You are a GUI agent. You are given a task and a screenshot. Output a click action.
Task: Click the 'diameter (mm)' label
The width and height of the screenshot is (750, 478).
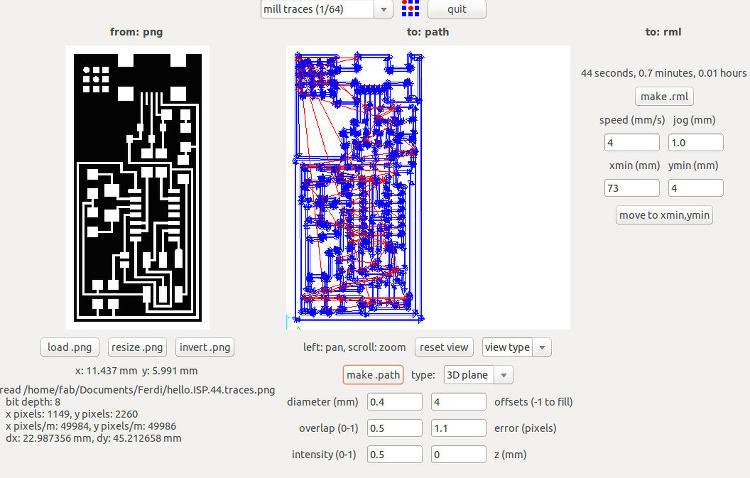coord(322,402)
